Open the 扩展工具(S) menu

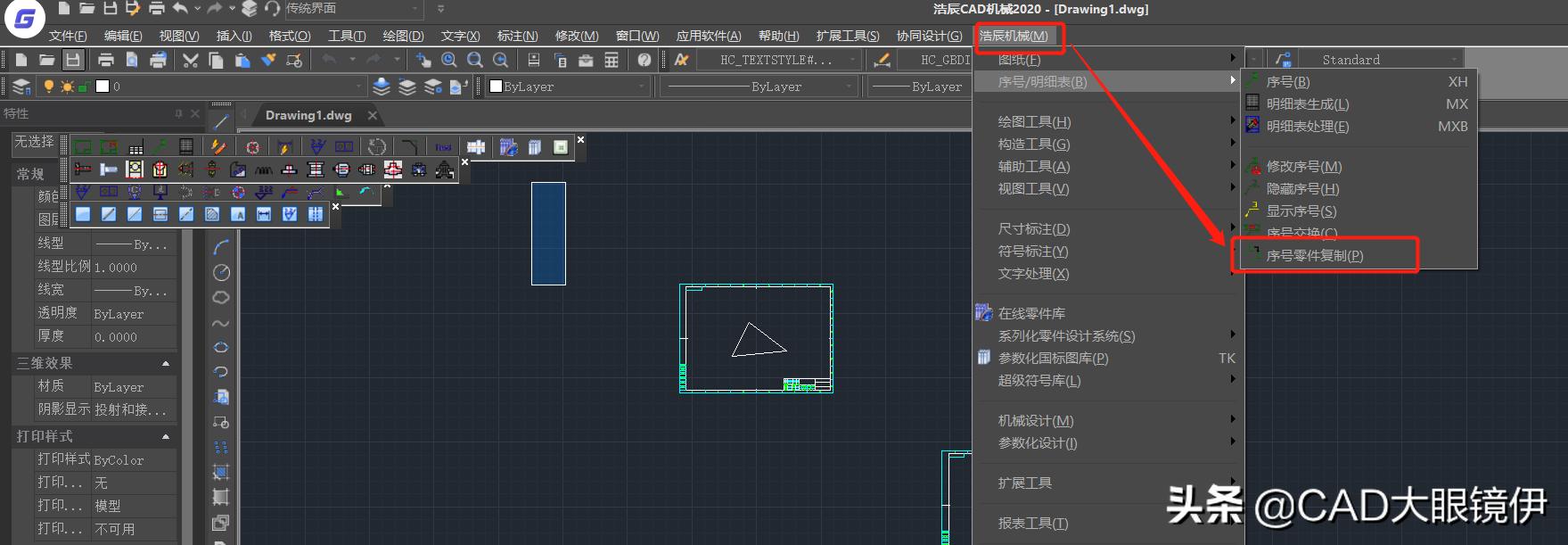click(x=848, y=36)
